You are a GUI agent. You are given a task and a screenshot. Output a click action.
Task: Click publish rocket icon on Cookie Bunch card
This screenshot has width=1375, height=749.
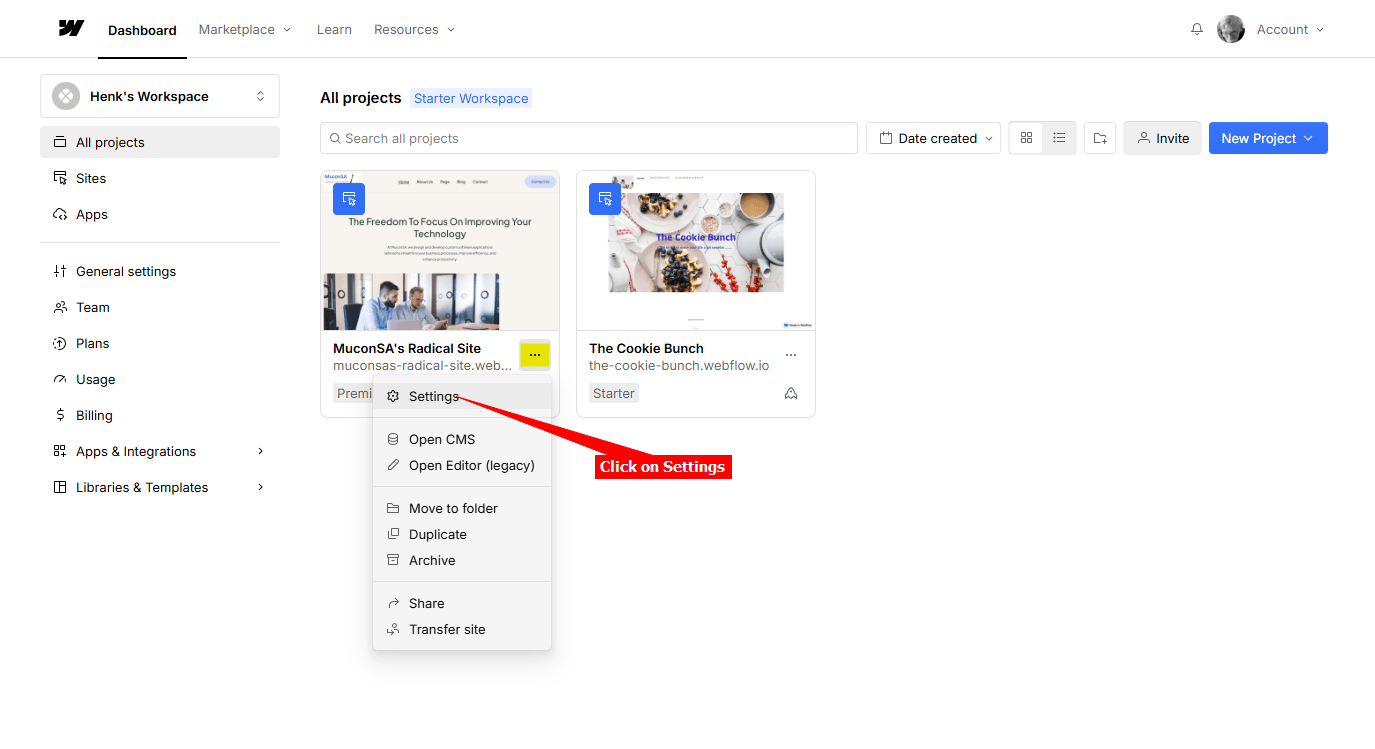pyautogui.click(x=791, y=393)
